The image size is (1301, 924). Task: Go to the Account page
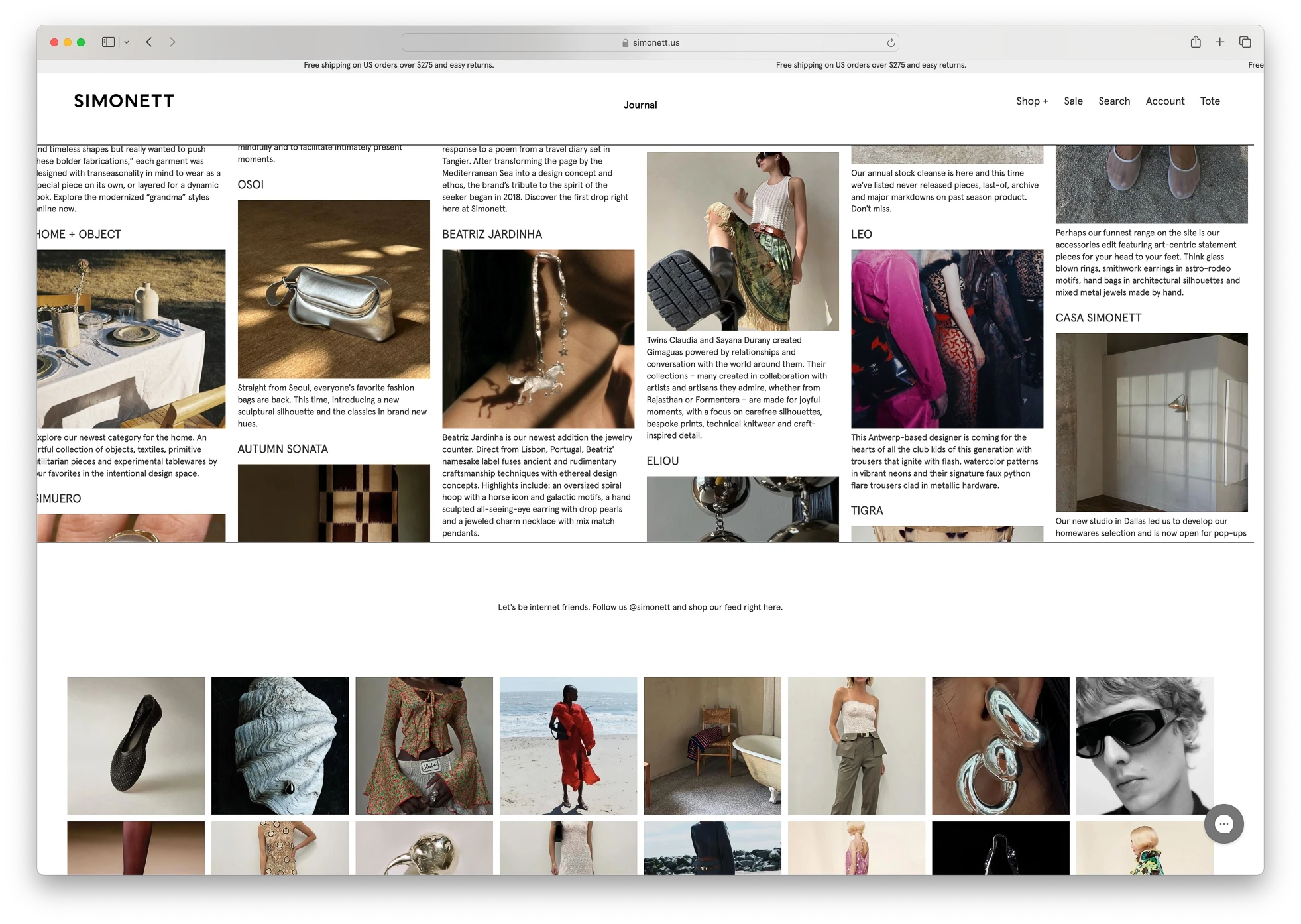[x=1164, y=101]
